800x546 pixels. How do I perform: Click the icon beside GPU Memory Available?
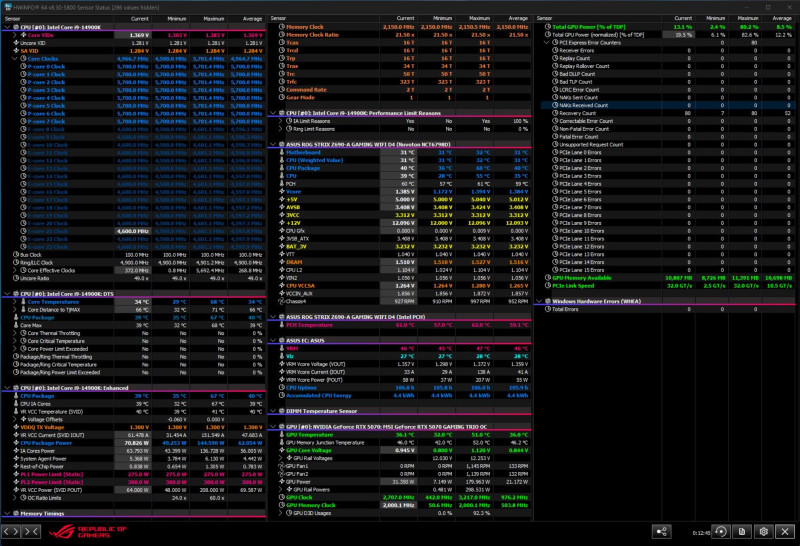tap(548, 278)
